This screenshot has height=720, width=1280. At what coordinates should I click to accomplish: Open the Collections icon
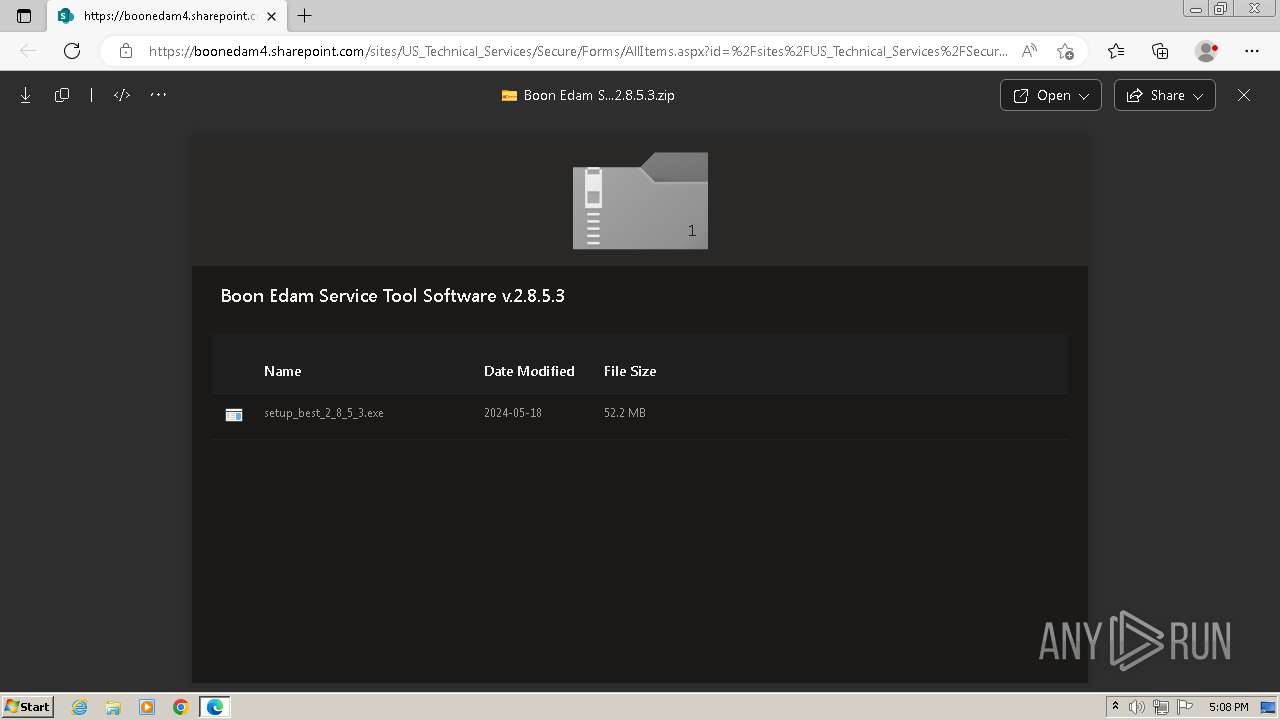point(1160,51)
